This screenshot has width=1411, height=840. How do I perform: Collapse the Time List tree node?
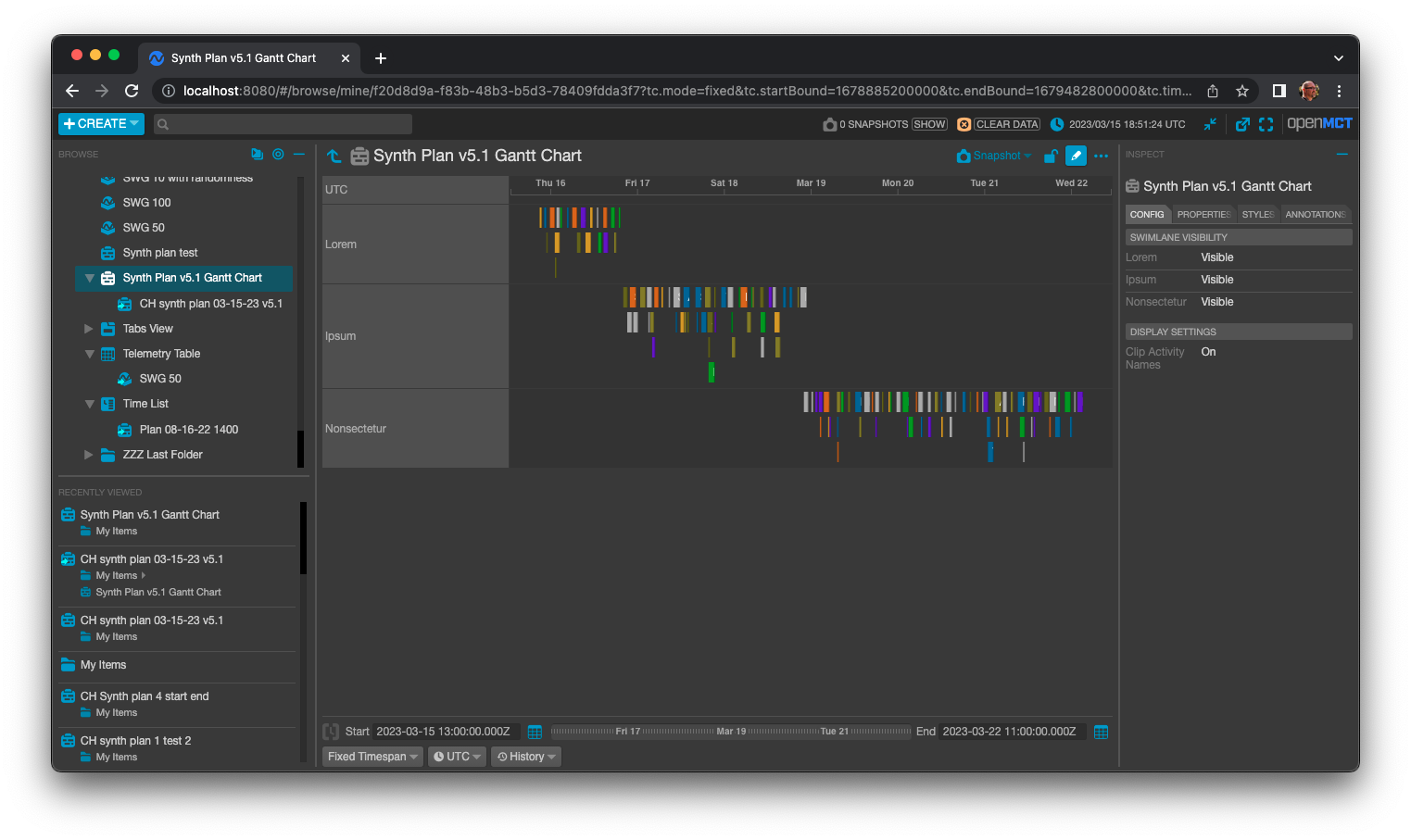pyautogui.click(x=89, y=404)
